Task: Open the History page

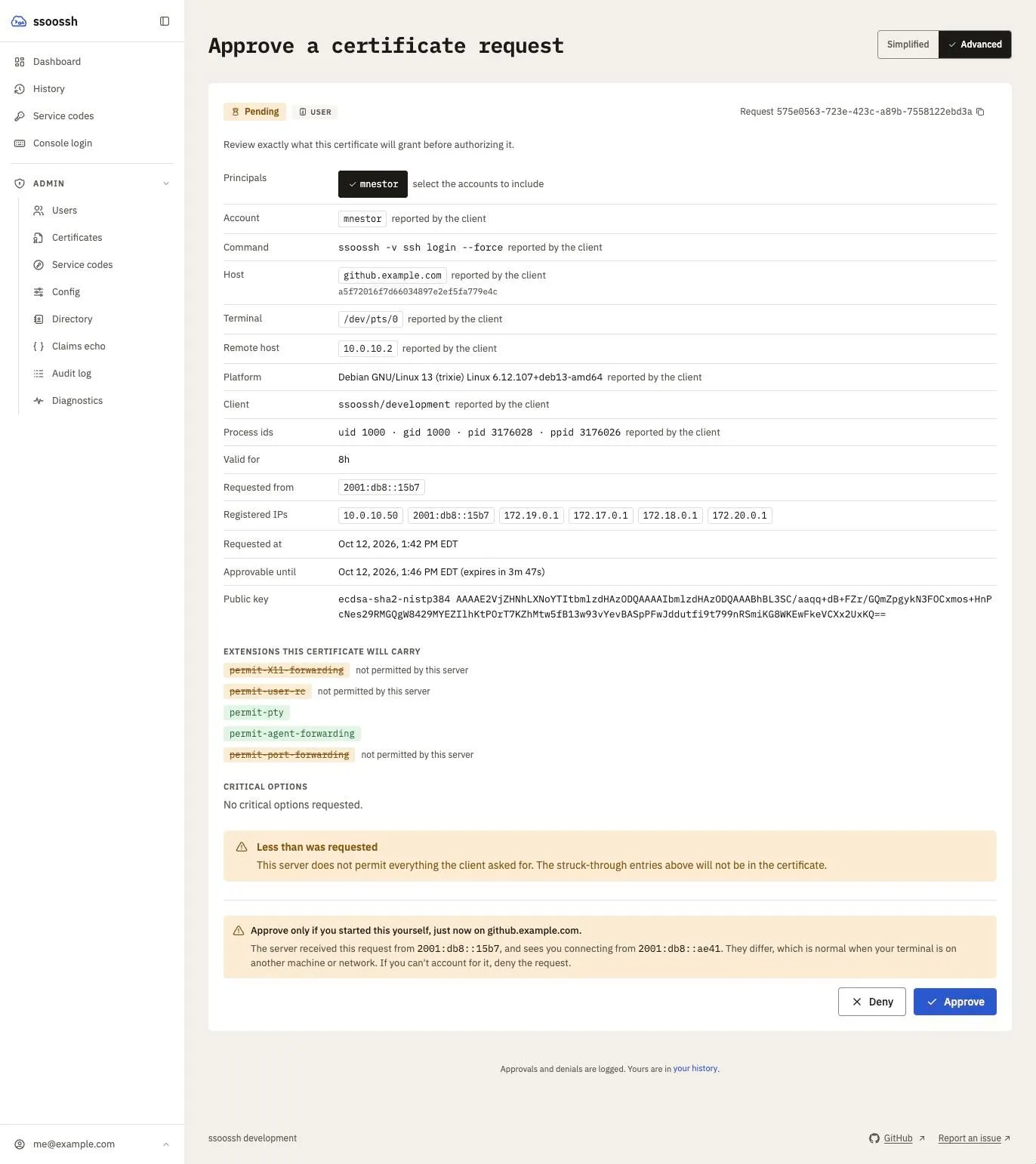Action: pyautogui.click(x=92, y=89)
